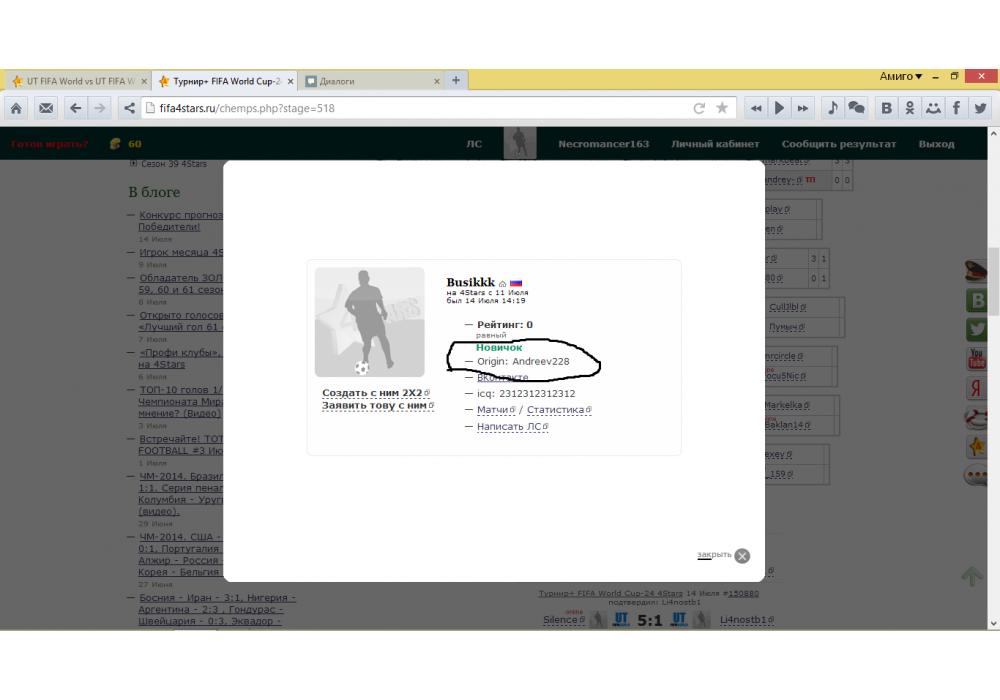Open a new browser tab
Screen dimensions: 1000x700
coord(456,80)
